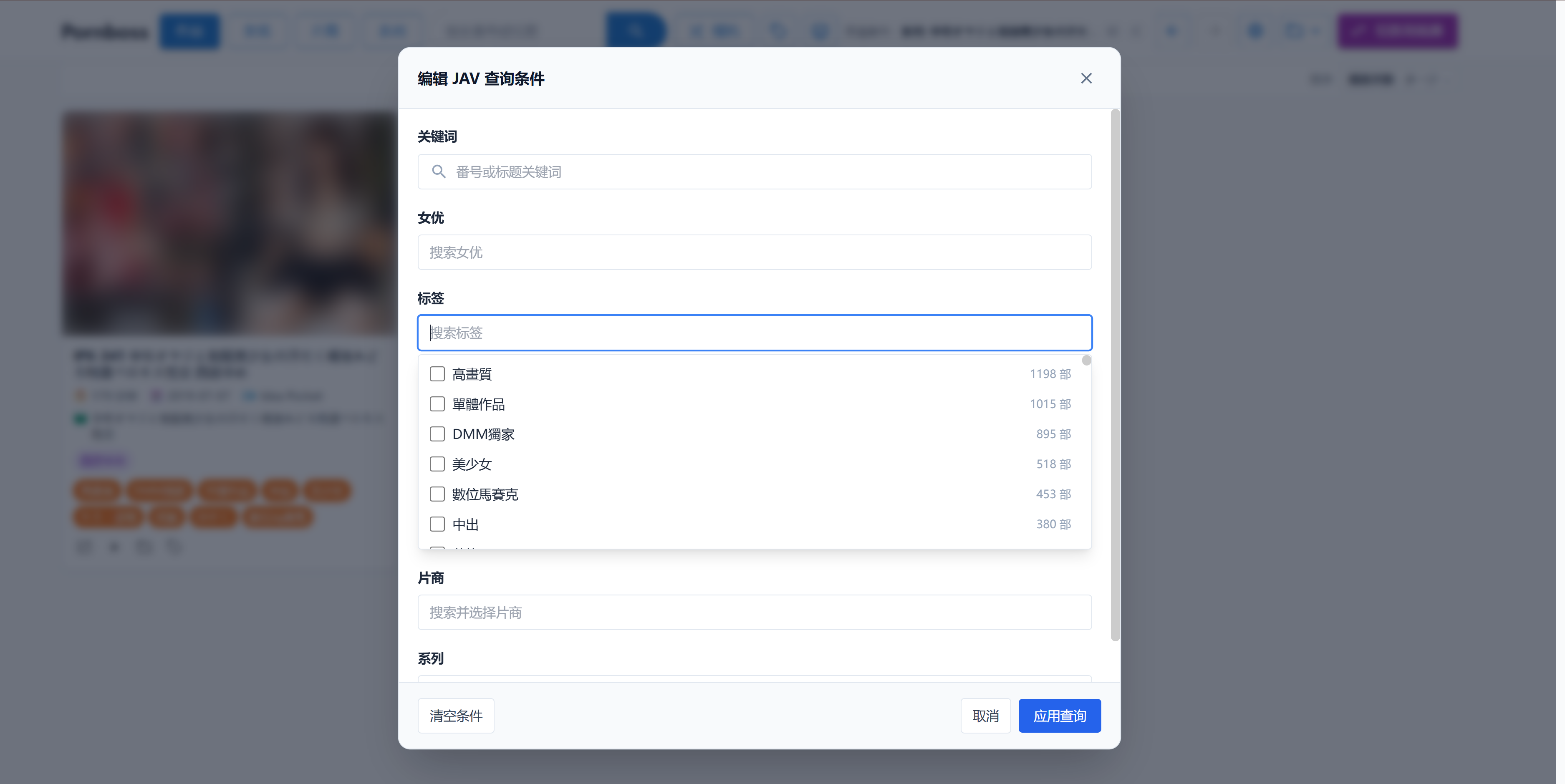The image size is (1565, 784).
Task: Check the 數位馬賽克 tag checkbox
Action: 437,494
